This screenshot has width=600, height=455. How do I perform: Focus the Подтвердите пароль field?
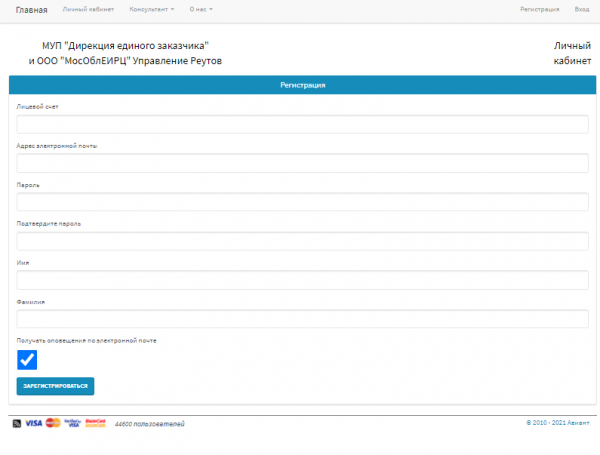tap(302, 241)
